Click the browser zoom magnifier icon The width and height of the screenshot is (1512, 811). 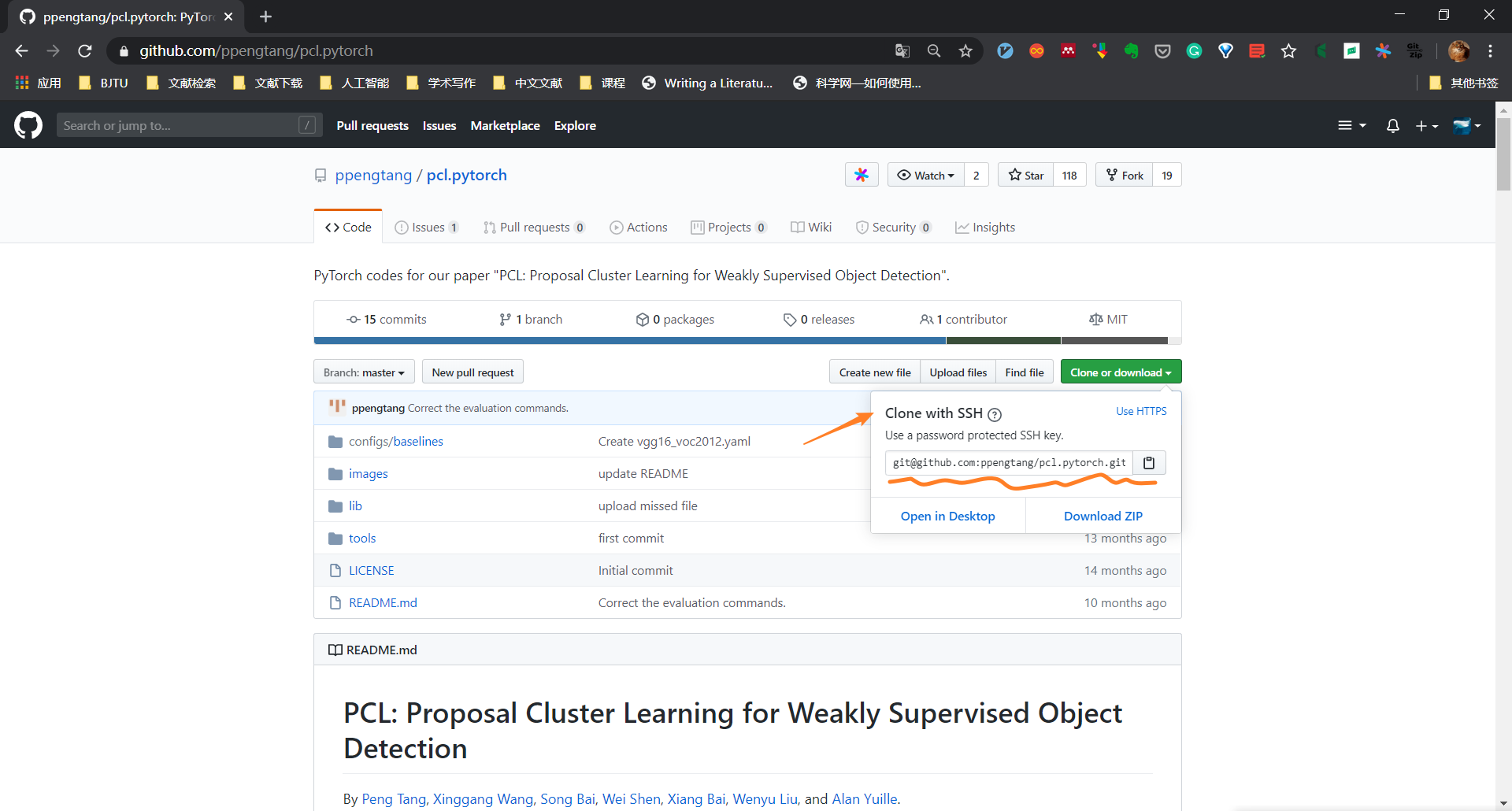pyautogui.click(x=934, y=51)
